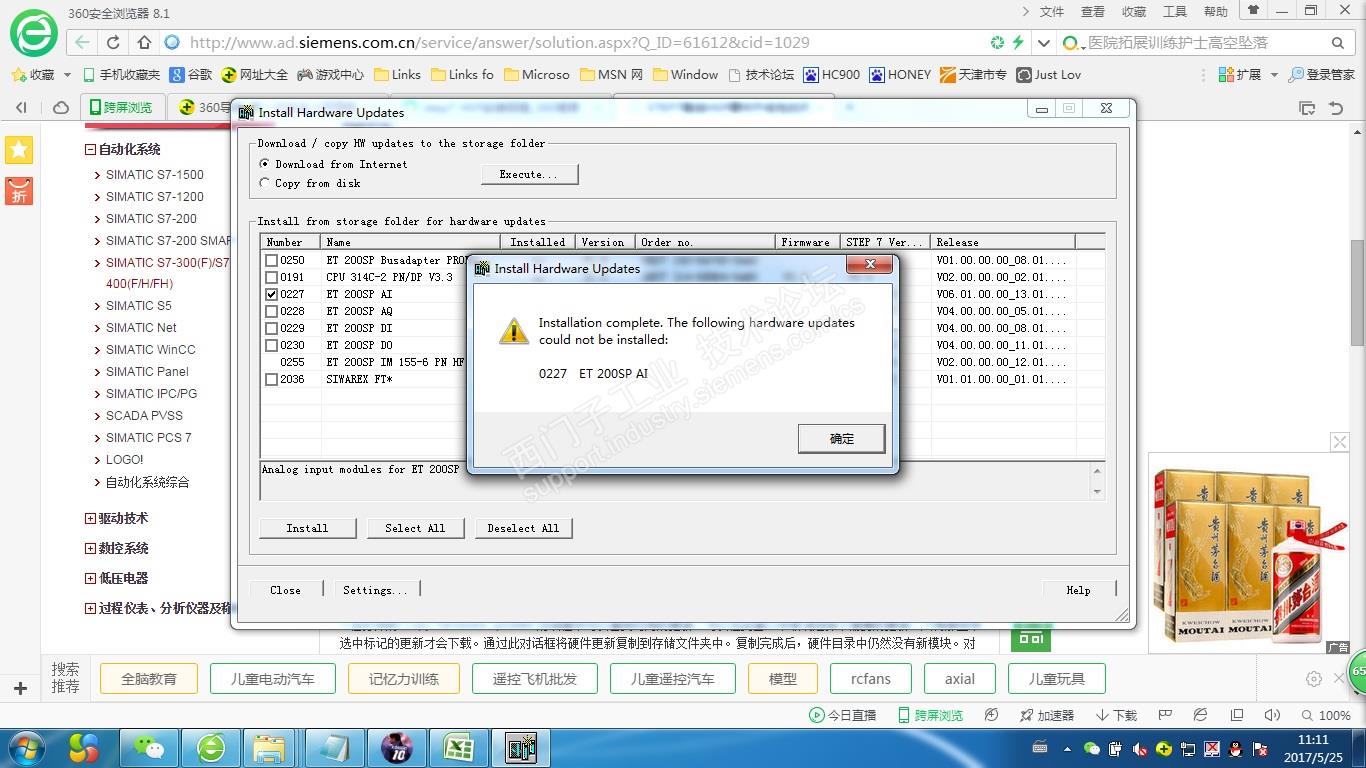The image size is (1366, 768).
Task: Expand the 低压电器 tree section
Action: tap(90, 579)
